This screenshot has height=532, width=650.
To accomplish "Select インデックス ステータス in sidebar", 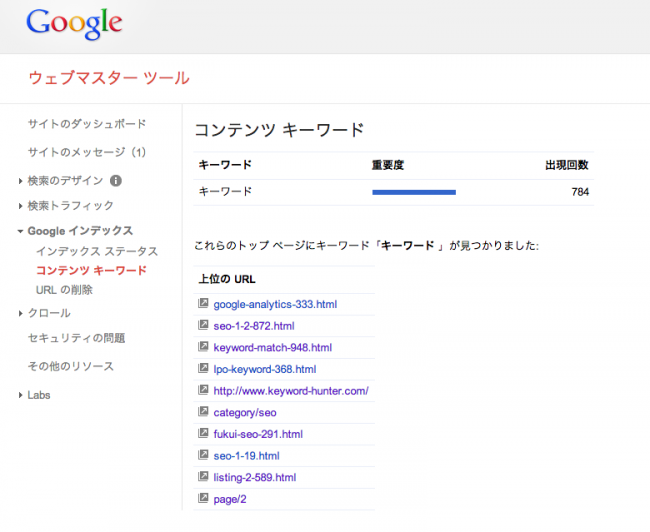I will (96, 251).
